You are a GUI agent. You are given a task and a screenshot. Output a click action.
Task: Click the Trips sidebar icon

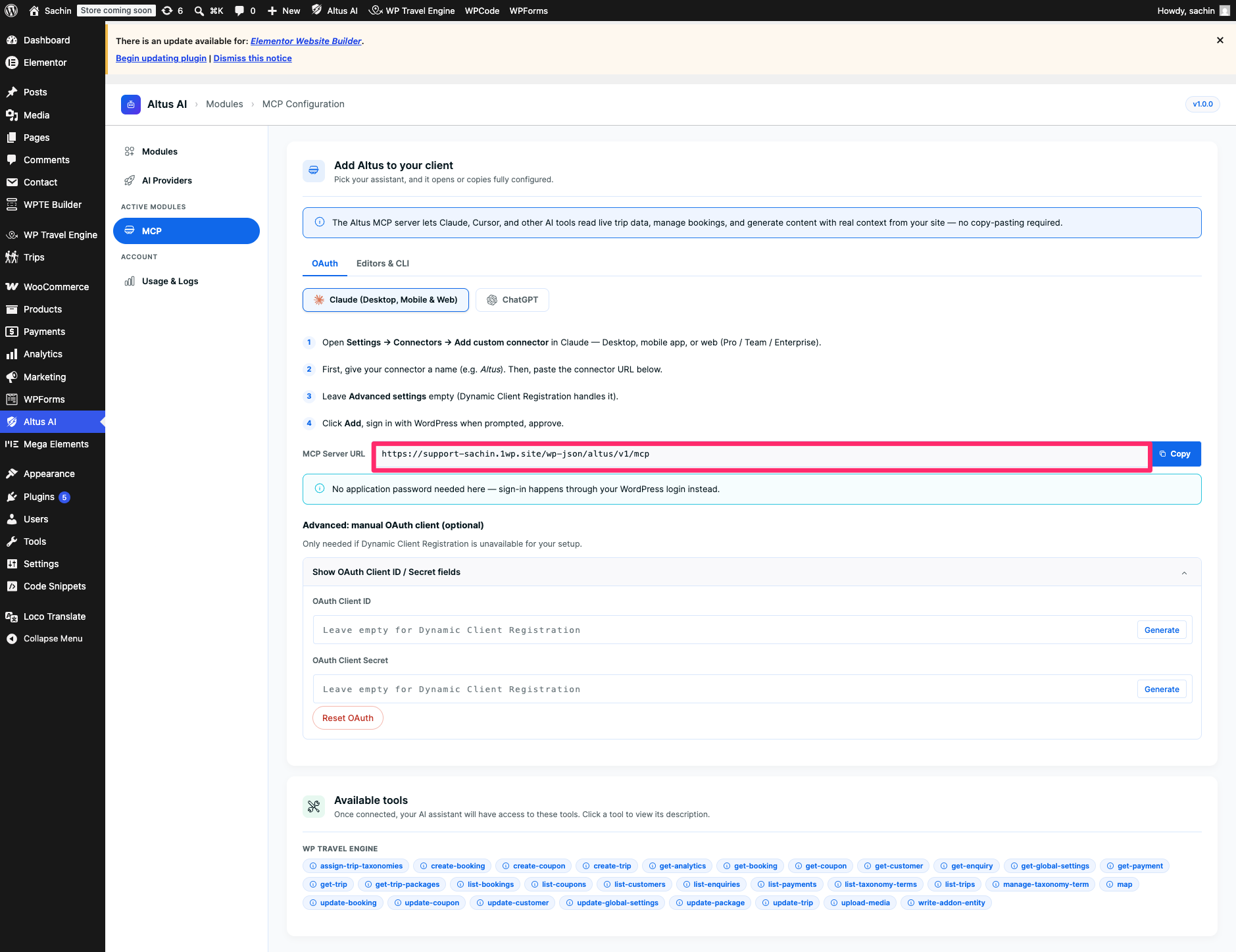(x=12, y=257)
